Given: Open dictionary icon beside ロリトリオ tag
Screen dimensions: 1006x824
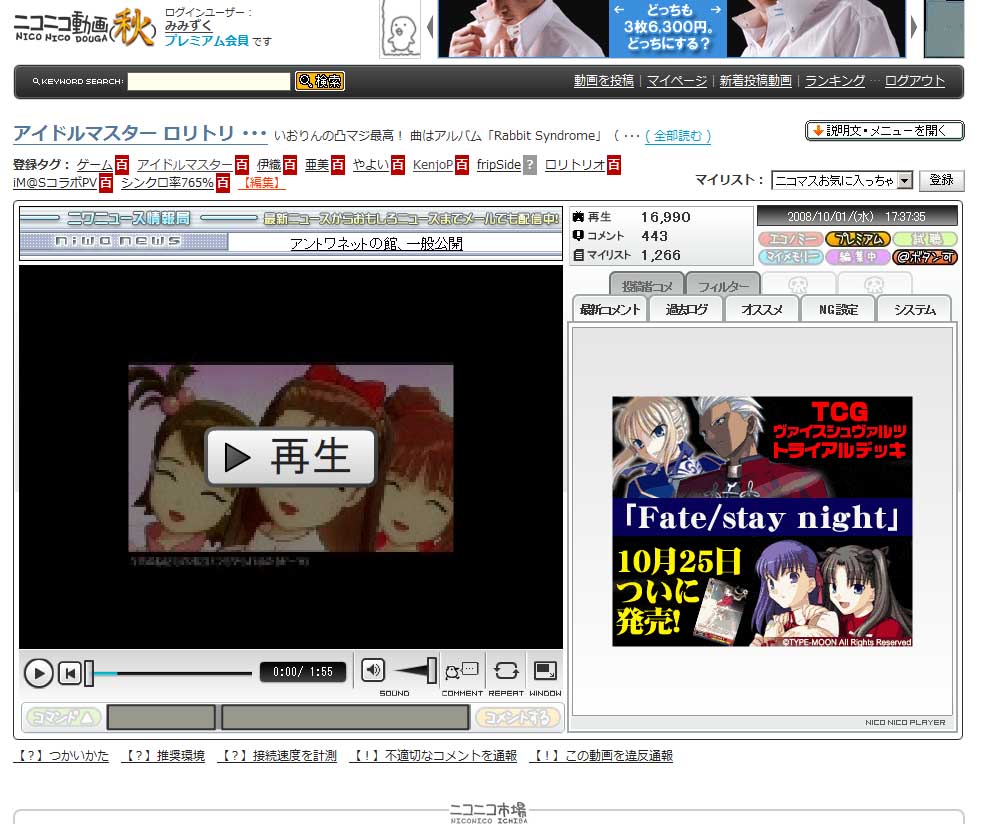Looking at the screenshot, I should [x=614, y=165].
